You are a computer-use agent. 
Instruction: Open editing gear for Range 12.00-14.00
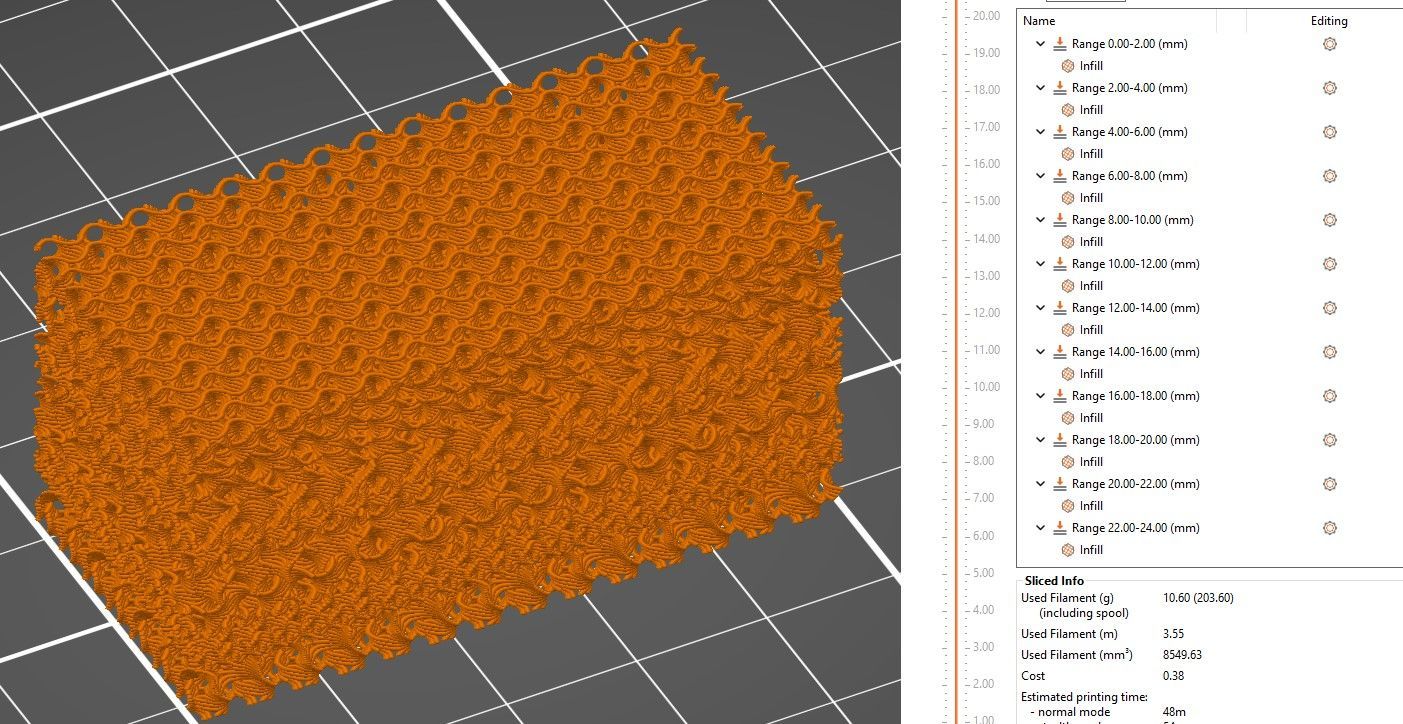tap(1329, 308)
